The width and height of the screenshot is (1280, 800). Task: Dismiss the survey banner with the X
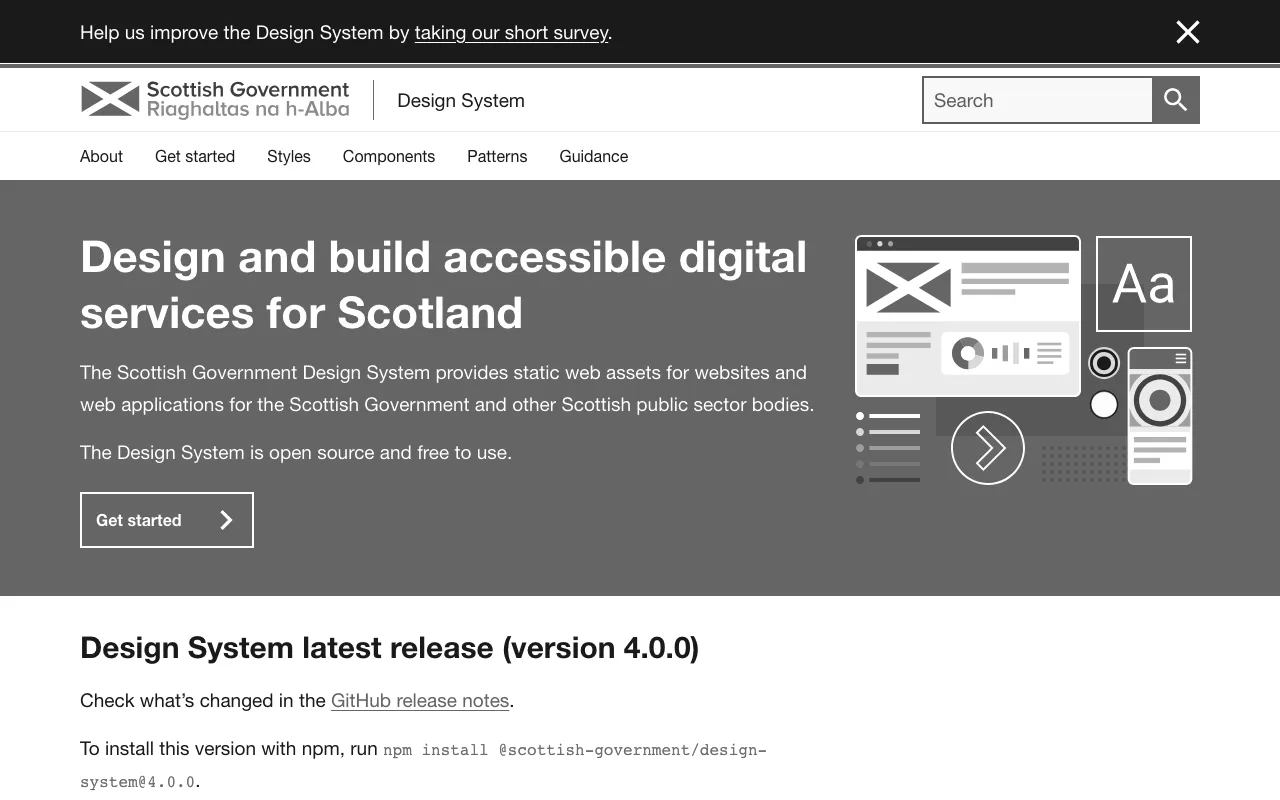click(1187, 32)
